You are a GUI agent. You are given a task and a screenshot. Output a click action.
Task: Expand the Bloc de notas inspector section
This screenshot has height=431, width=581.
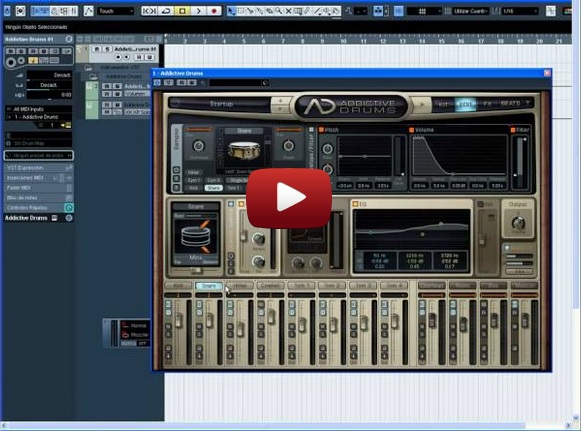(x=39, y=198)
